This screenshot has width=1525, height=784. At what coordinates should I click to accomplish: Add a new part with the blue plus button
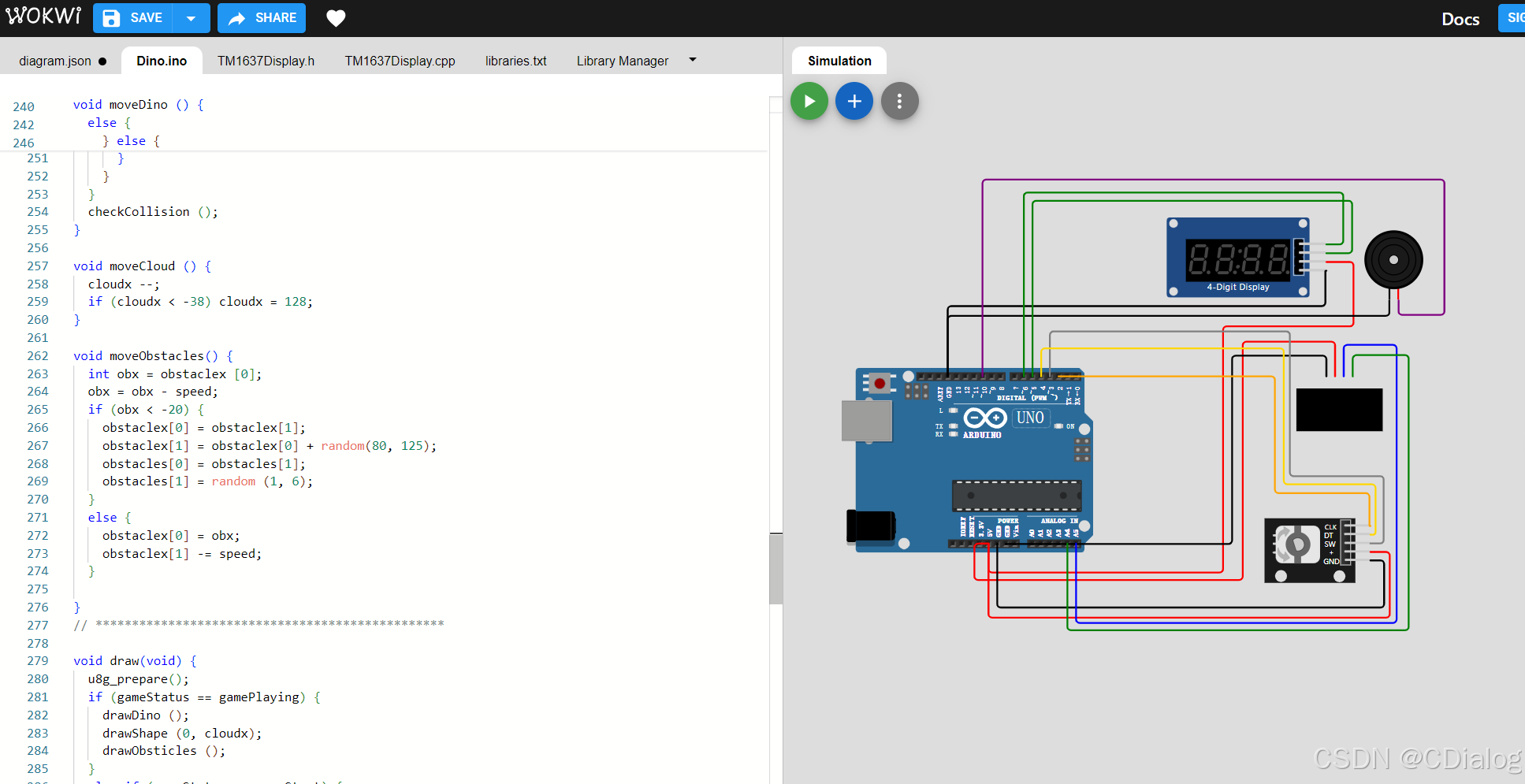[x=854, y=101]
